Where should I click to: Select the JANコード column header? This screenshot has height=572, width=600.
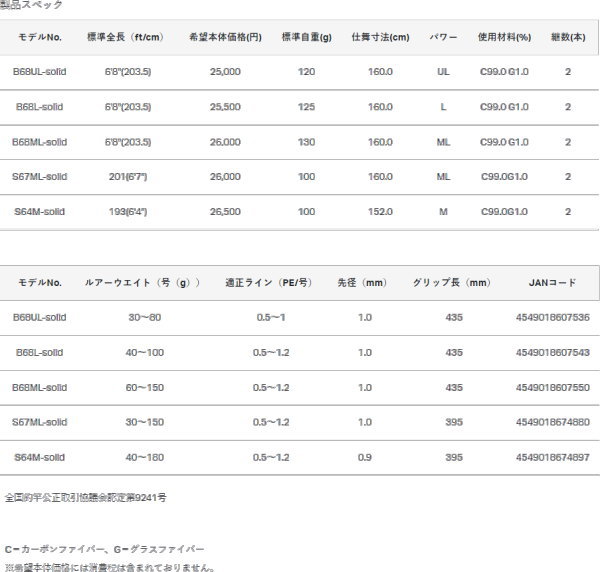(x=553, y=283)
